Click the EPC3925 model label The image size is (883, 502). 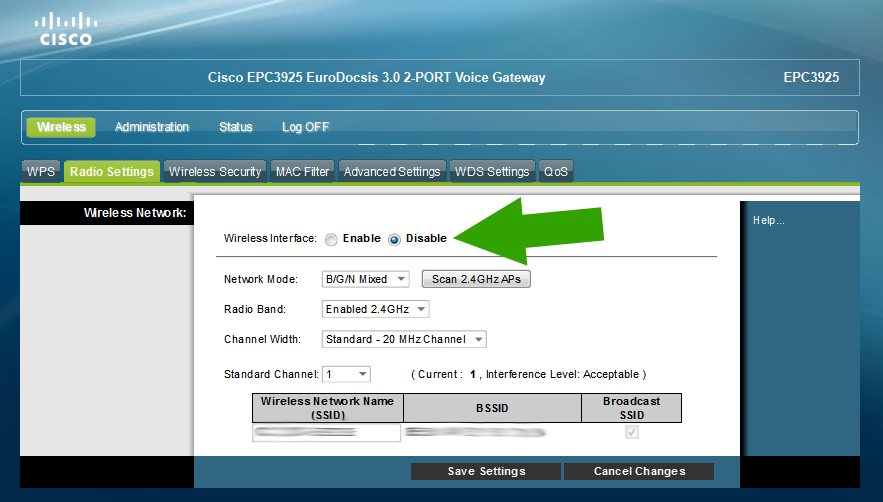811,77
